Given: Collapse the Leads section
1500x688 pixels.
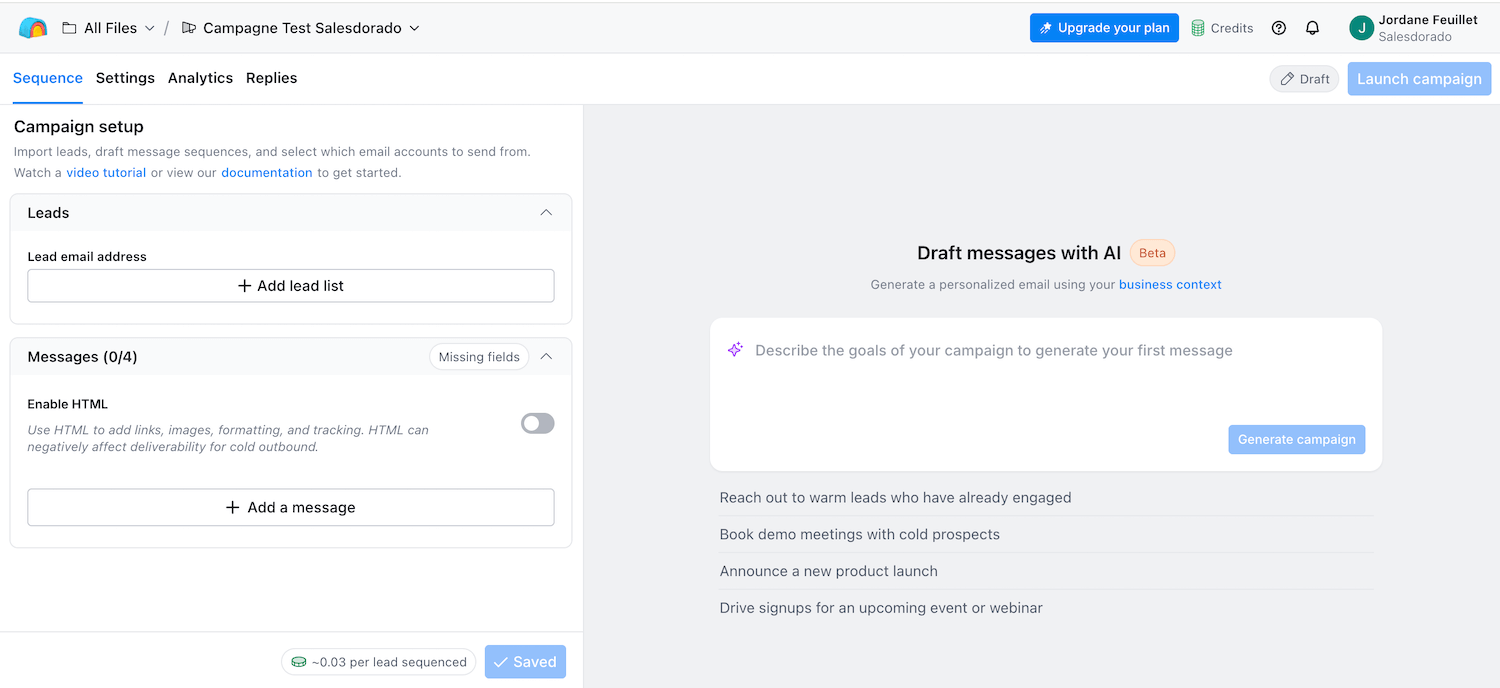Looking at the screenshot, I should [546, 213].
